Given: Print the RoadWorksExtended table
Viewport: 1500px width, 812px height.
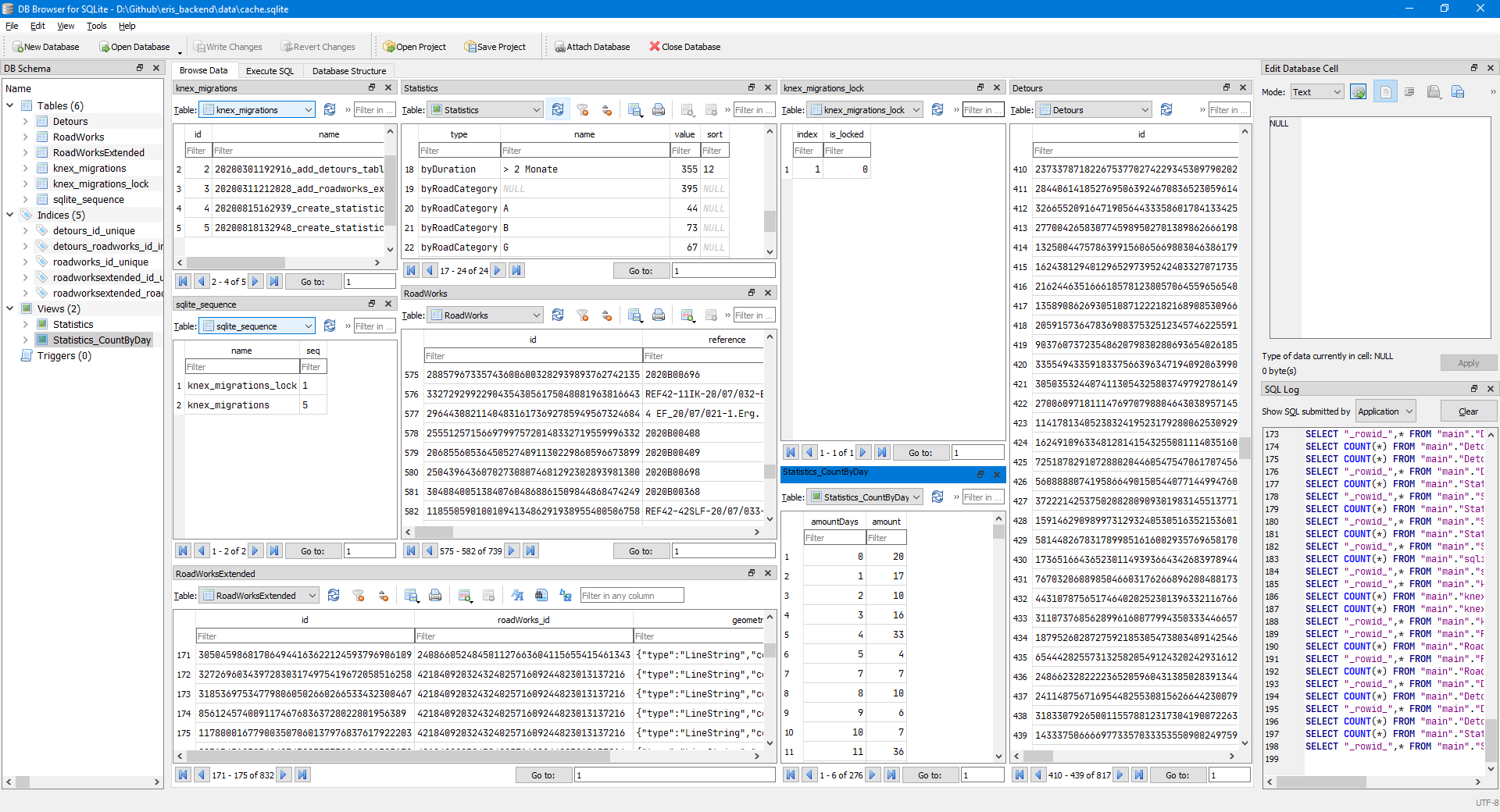Looking at the screenshot, I should click(x=435, y=595).
